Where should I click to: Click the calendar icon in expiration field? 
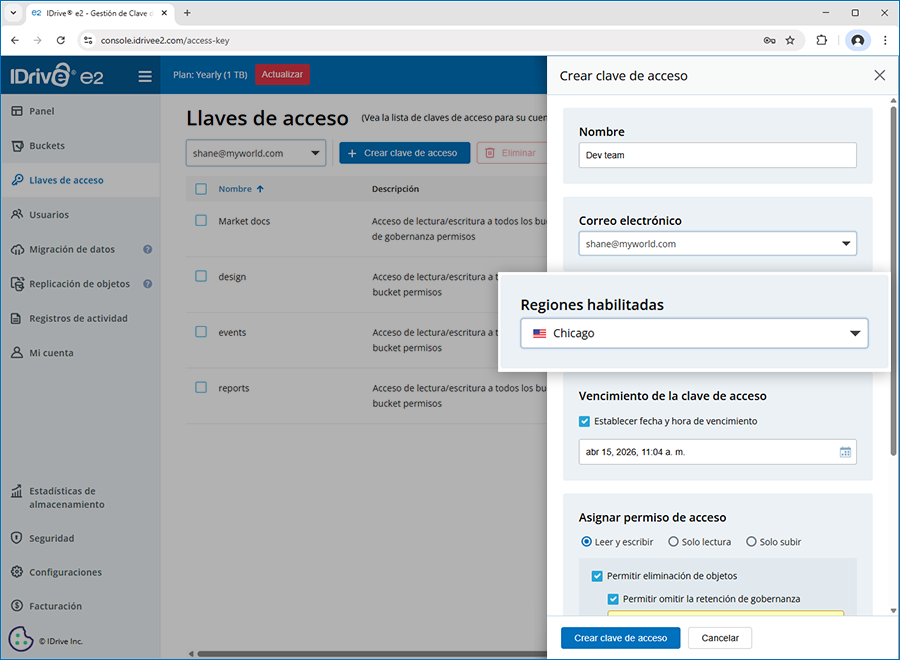click(845, 452)
